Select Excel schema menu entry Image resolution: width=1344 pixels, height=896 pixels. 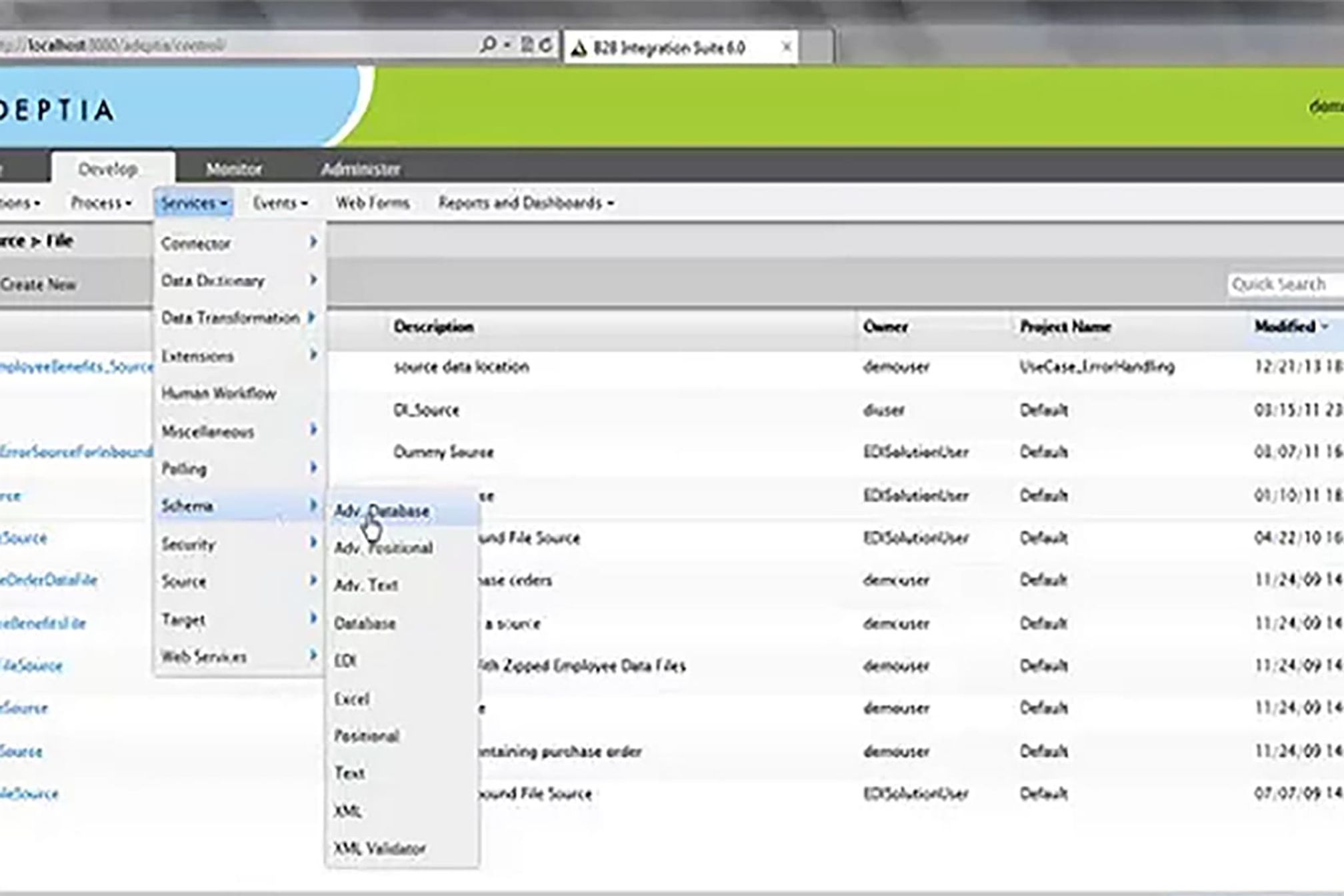pyautogui.click(x=351, y=699)
